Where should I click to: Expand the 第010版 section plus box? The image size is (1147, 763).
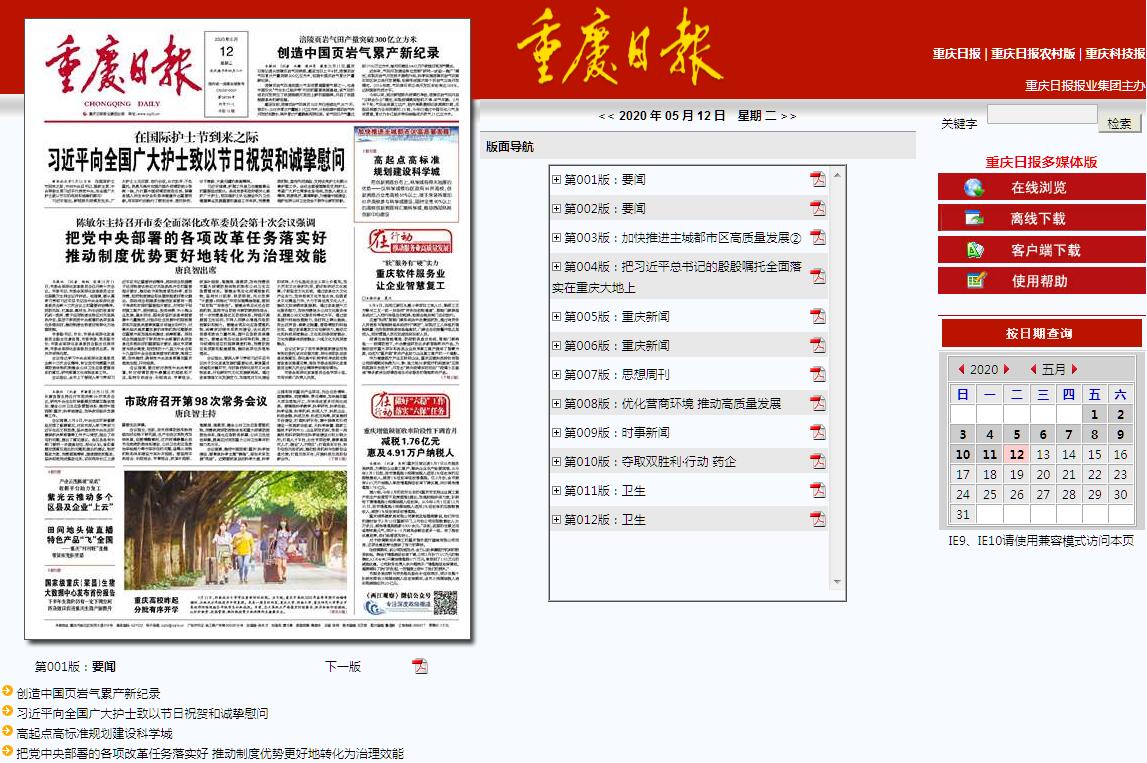click(557, 462)
